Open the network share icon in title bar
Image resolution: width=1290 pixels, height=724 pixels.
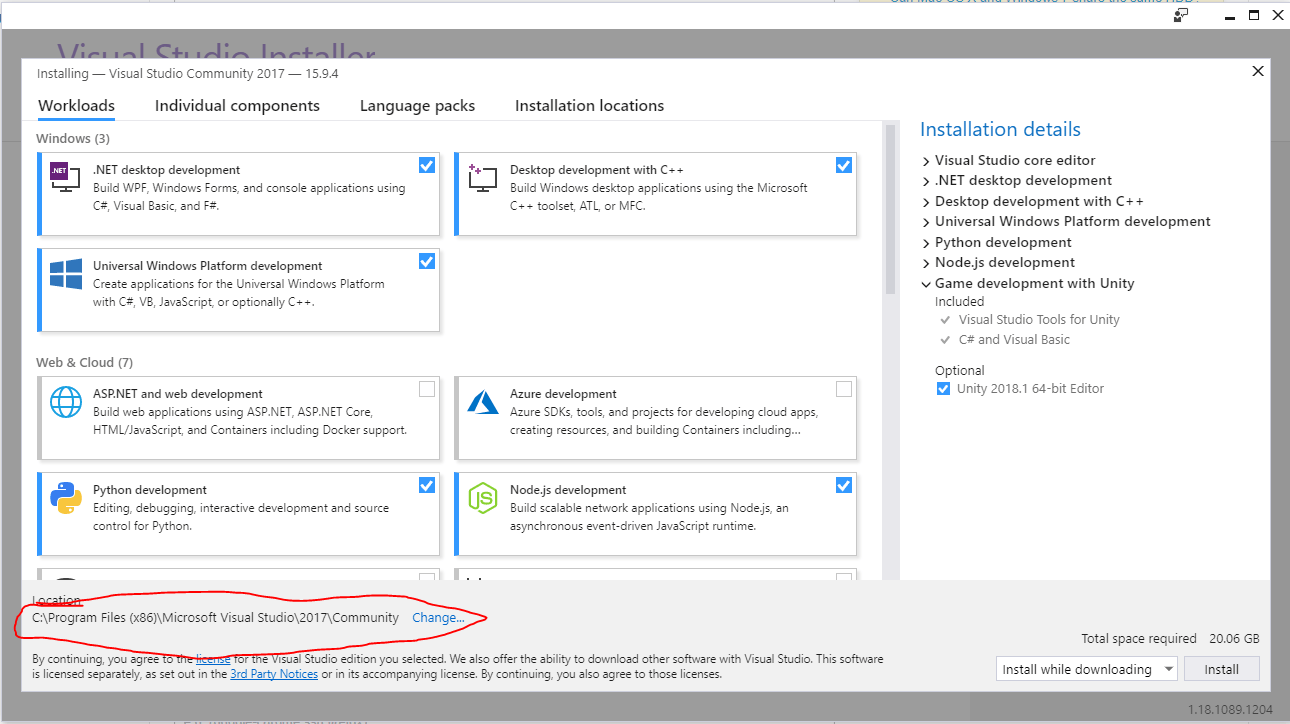point(1180,15)
